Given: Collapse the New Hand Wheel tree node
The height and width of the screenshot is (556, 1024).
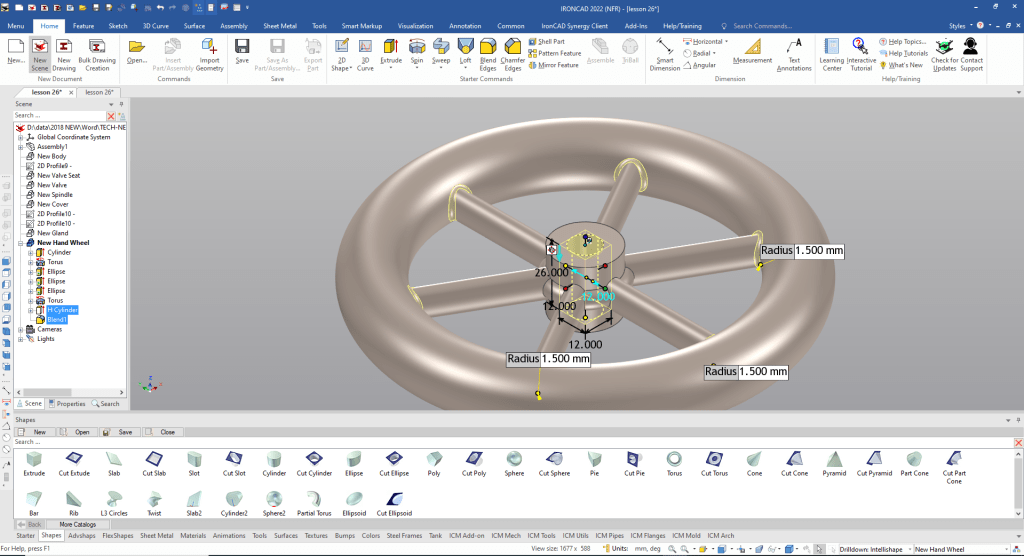Looking at the screenshot, I should 20,243.
